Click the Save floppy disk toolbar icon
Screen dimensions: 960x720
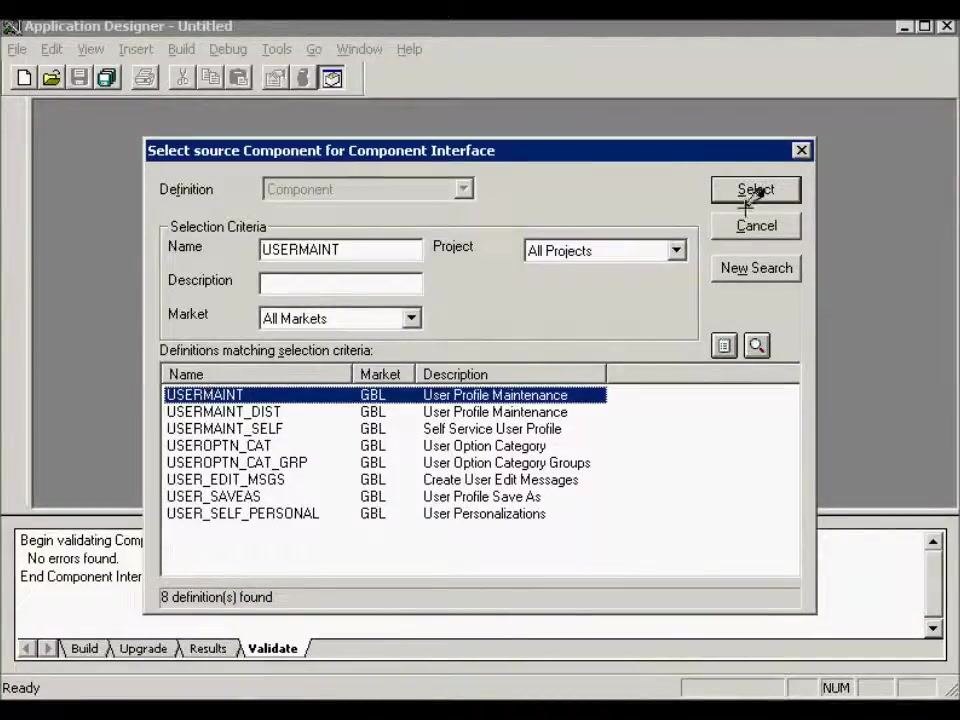[80, 78]
